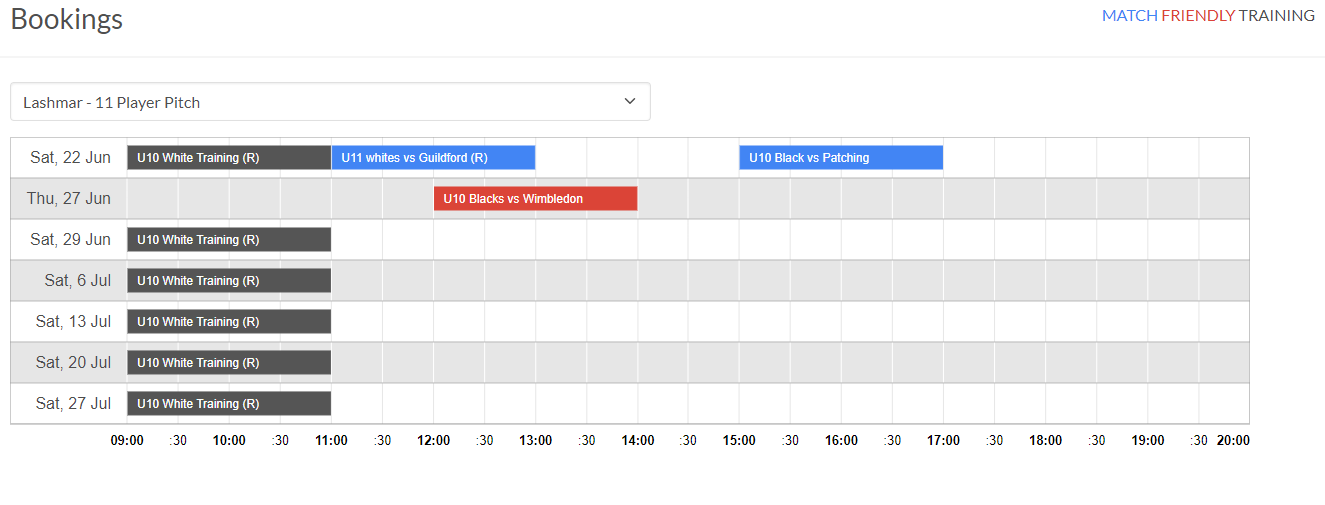The height and width of the screenshot is (505, 1325).
Task: Open U10 White Training on 6 Jul
Action: (x=229, y=281)
